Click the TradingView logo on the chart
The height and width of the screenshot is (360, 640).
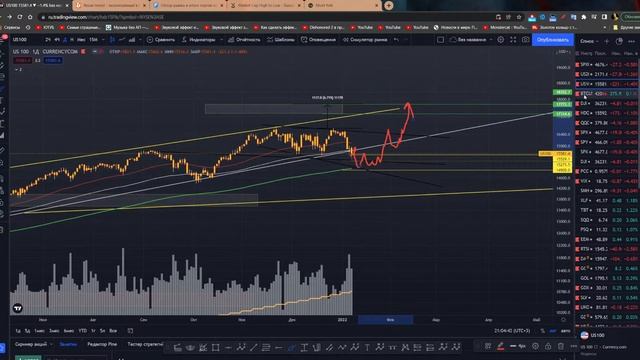(18, 308)
